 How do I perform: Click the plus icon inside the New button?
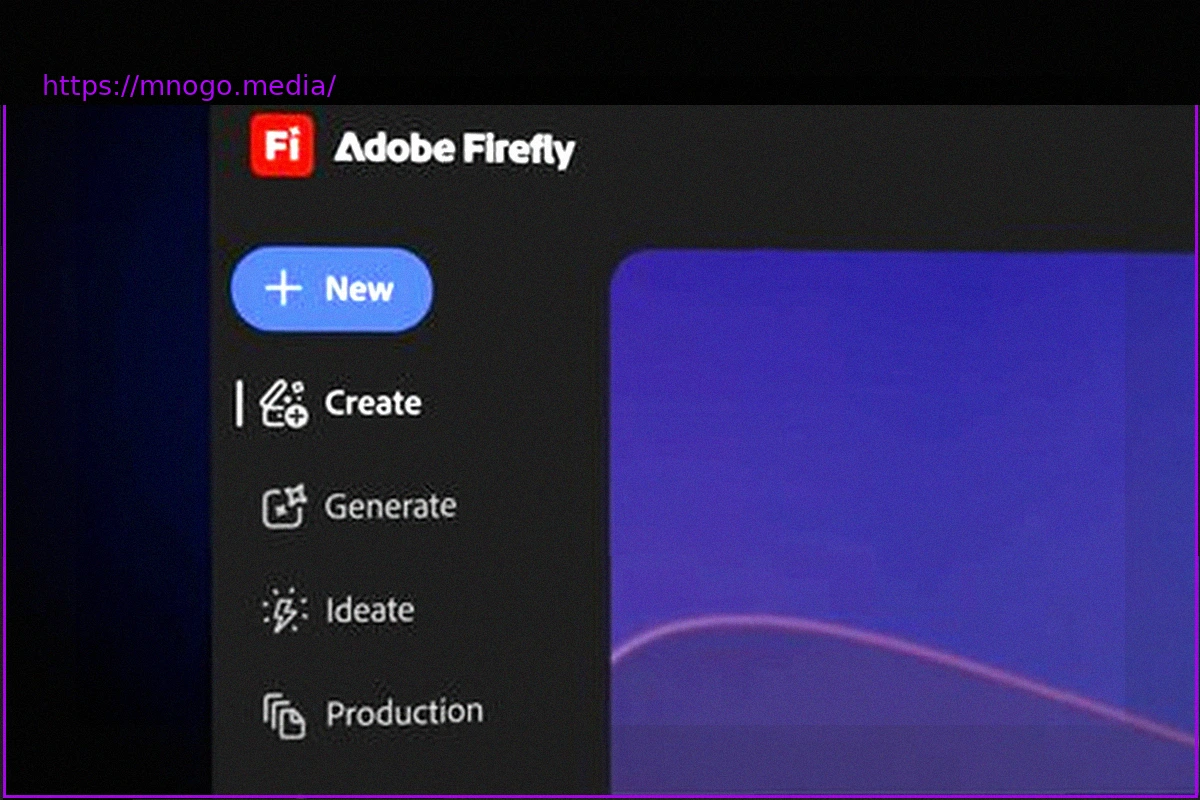pyautogui.click(x=283, y=289)
